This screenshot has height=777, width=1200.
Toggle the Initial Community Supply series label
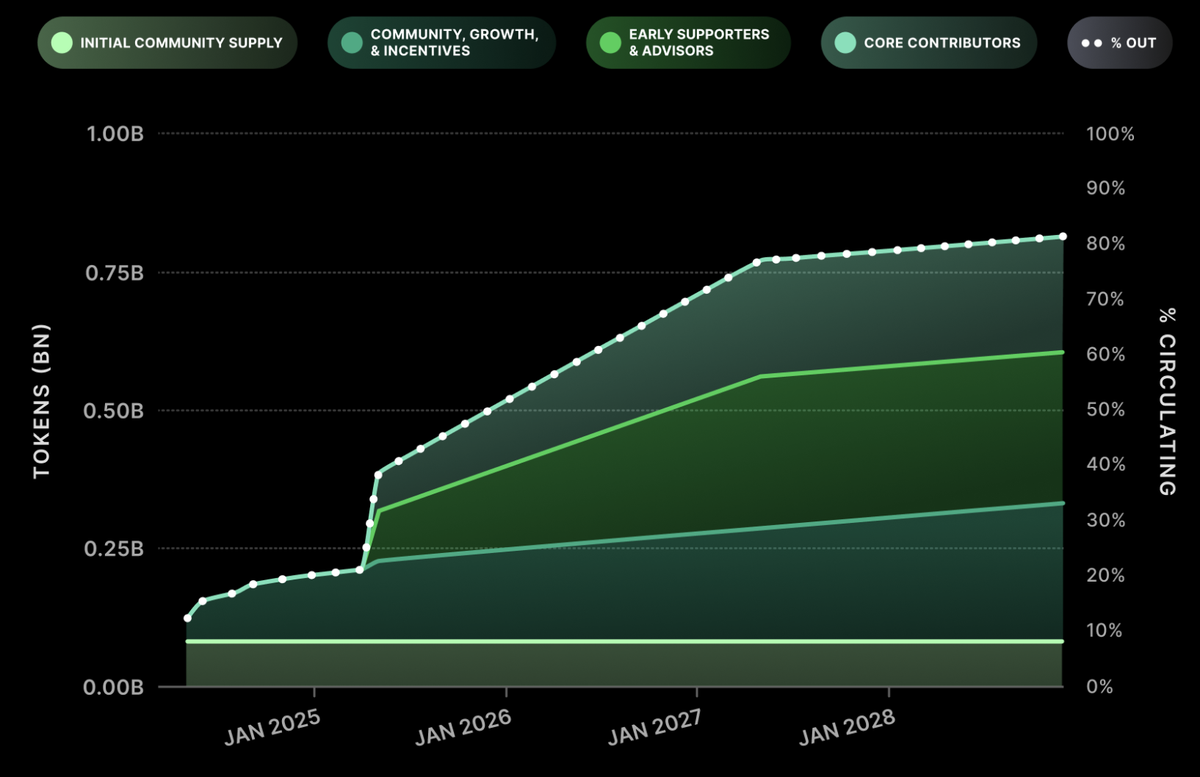[x=181, y=43]
